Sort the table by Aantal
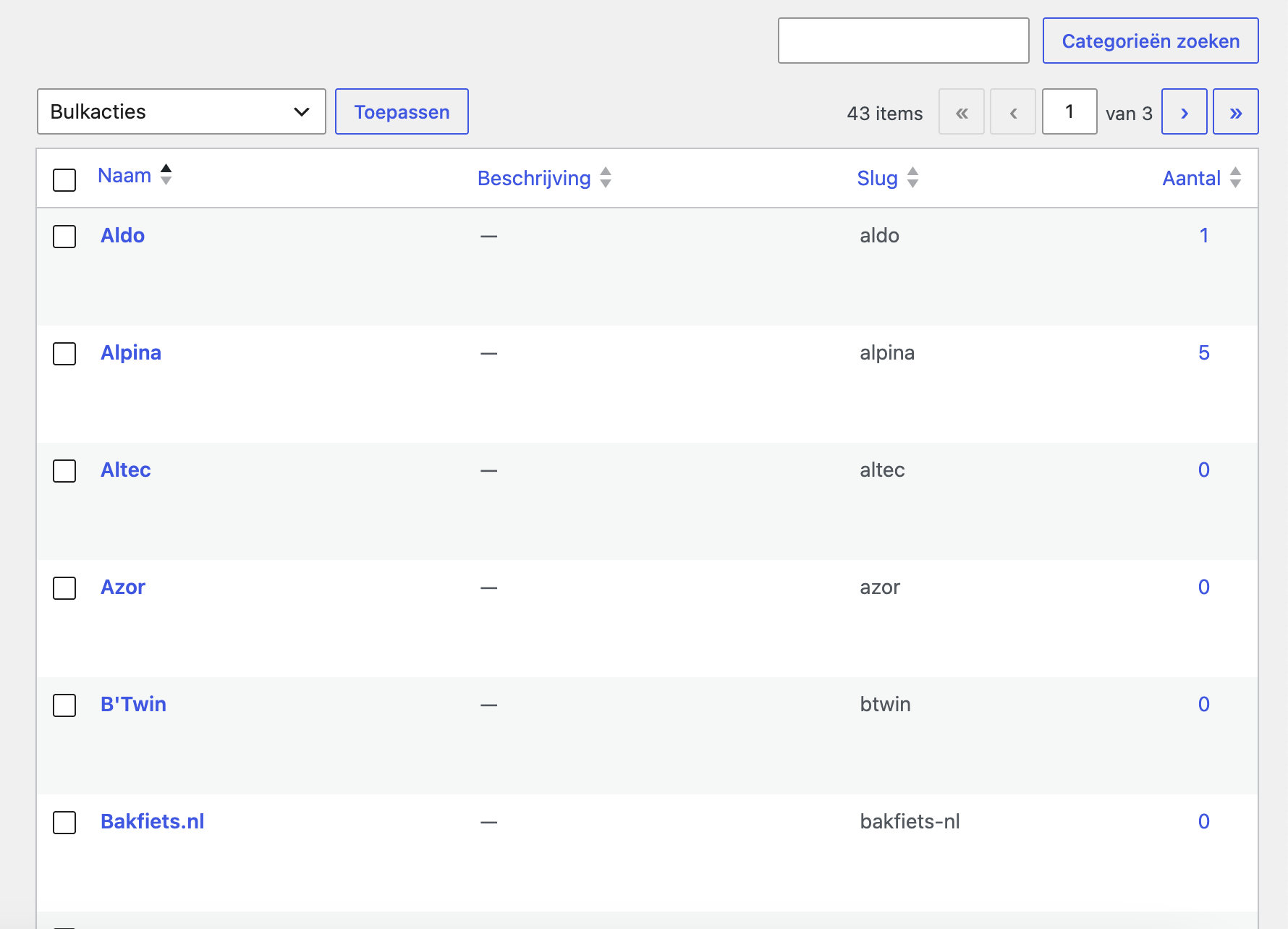1288x929 pixels. click(1191, 178)
